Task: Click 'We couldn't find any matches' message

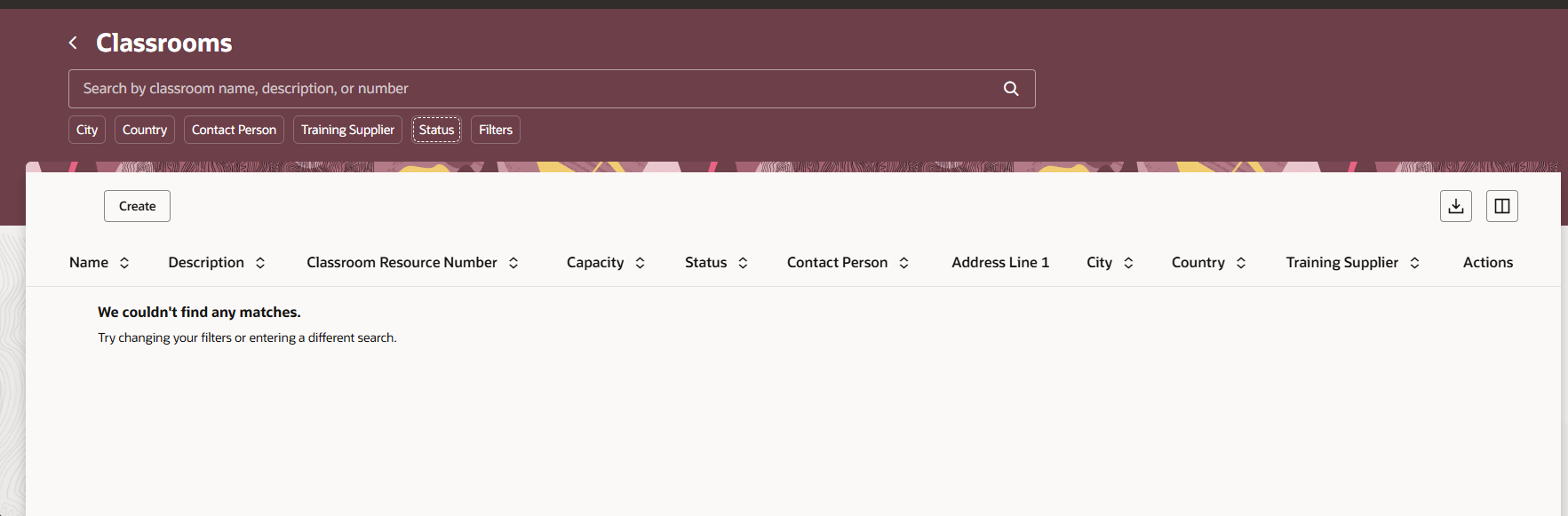Action: (x=199, y=313)
